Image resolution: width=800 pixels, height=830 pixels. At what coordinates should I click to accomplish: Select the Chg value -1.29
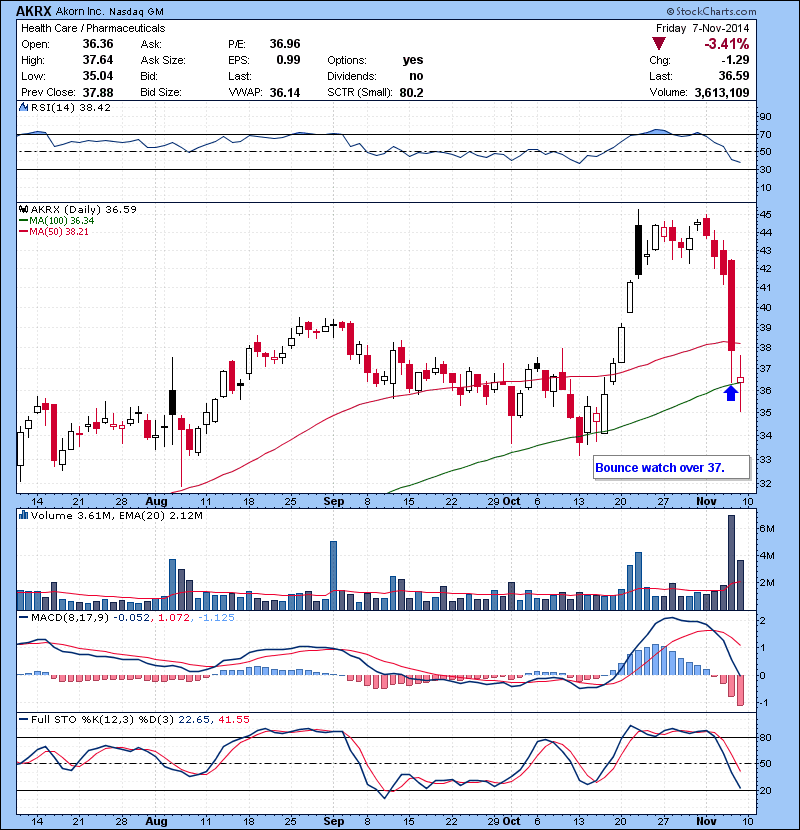click(x=735, y=60)
